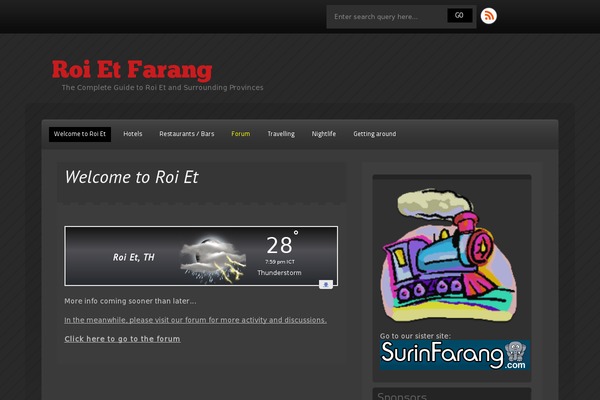Click the elephant icon in SurinFarang logo
Image resolution: width=600 pixels, height=400 pixels.
(515, 351)
